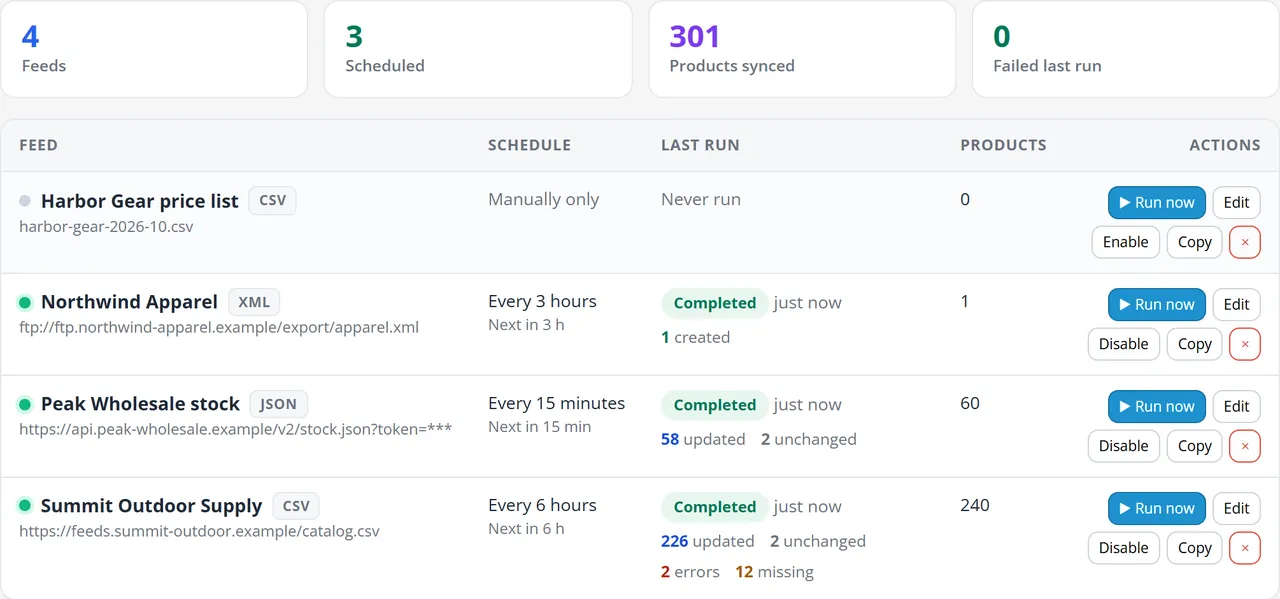Select the Harbor Gear price list name

pos(140,201)
